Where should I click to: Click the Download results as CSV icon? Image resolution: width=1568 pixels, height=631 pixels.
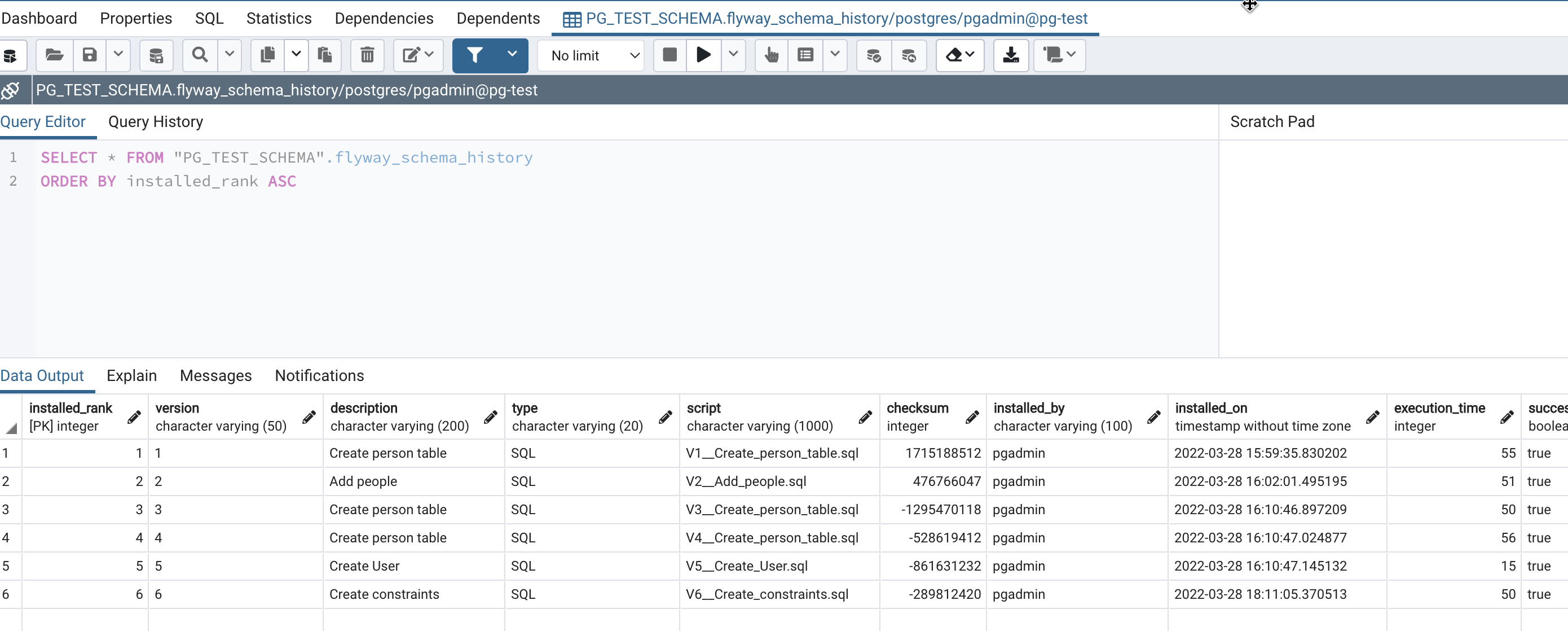[1010, 55]
